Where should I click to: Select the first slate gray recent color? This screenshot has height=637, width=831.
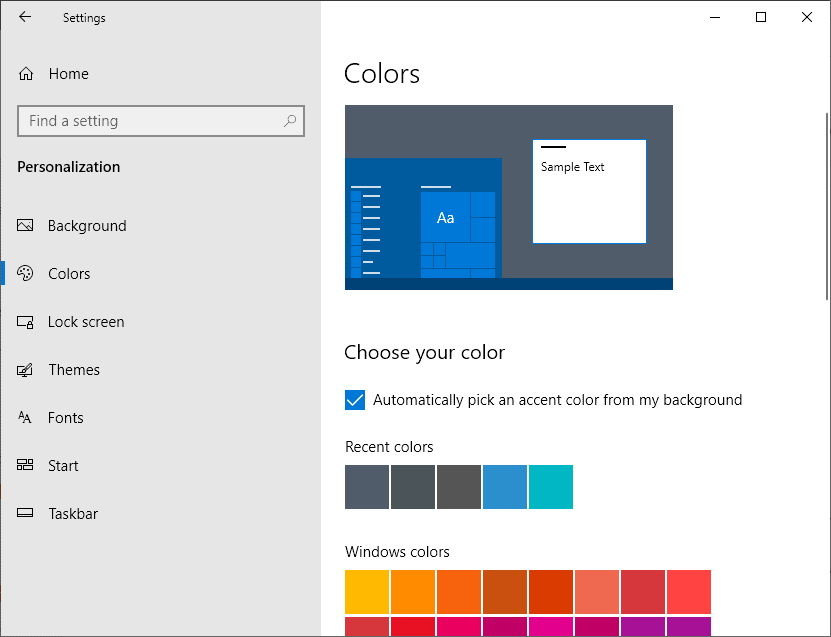pos(367,487)
